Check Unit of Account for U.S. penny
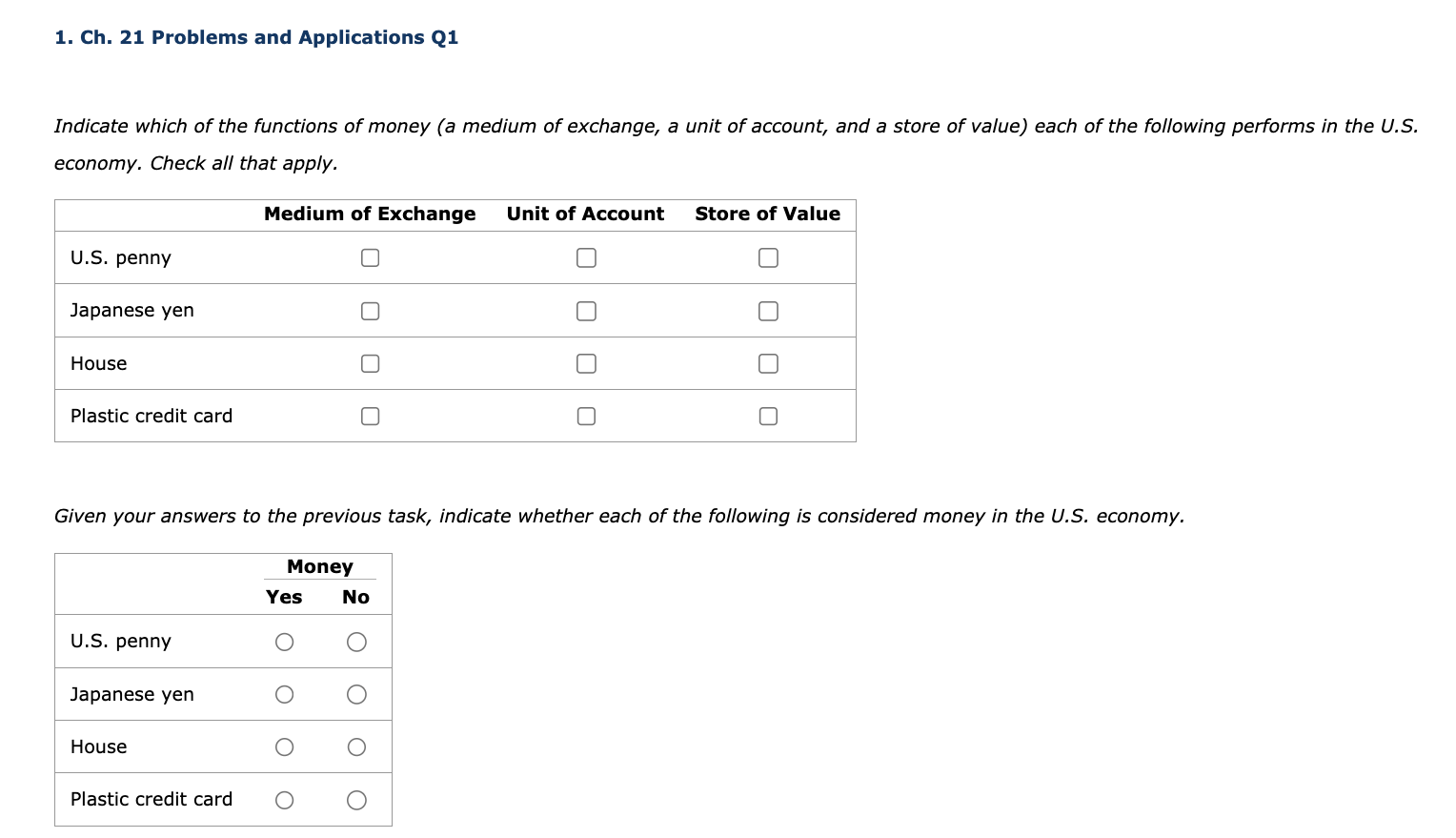The width and height of the screenshot is (1456, 838). click(586, 257)
